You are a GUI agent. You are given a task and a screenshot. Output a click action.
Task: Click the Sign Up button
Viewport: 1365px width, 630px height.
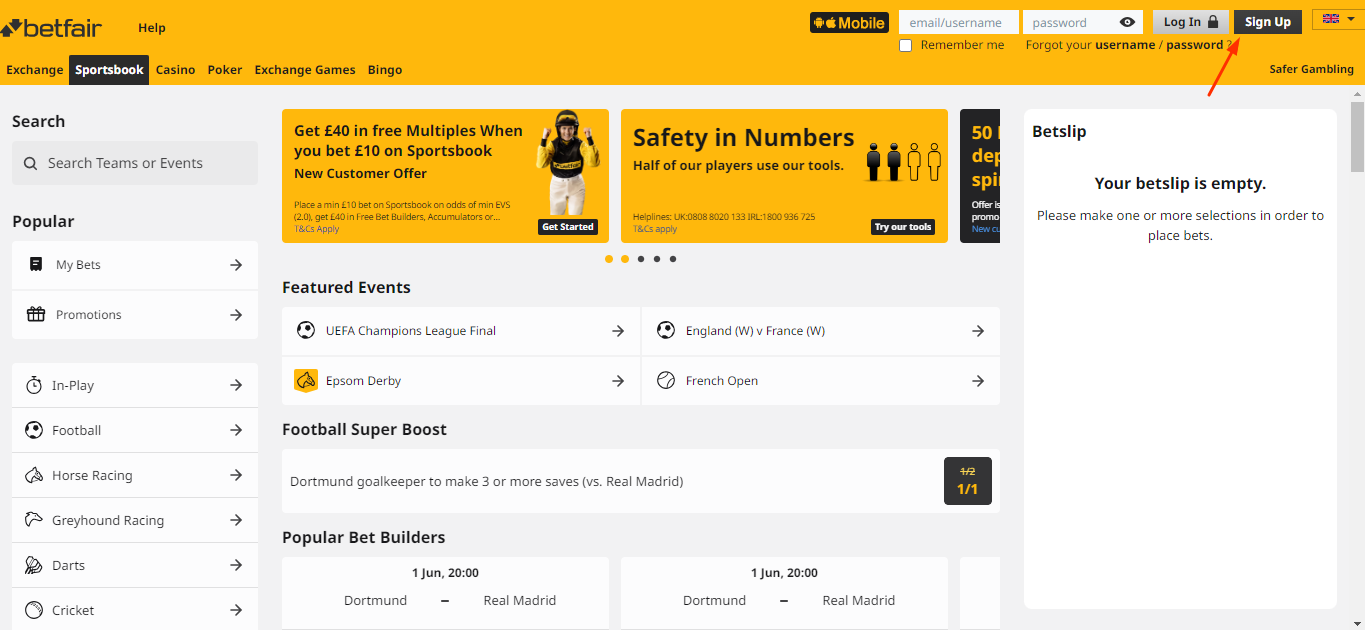(1268, 22)
